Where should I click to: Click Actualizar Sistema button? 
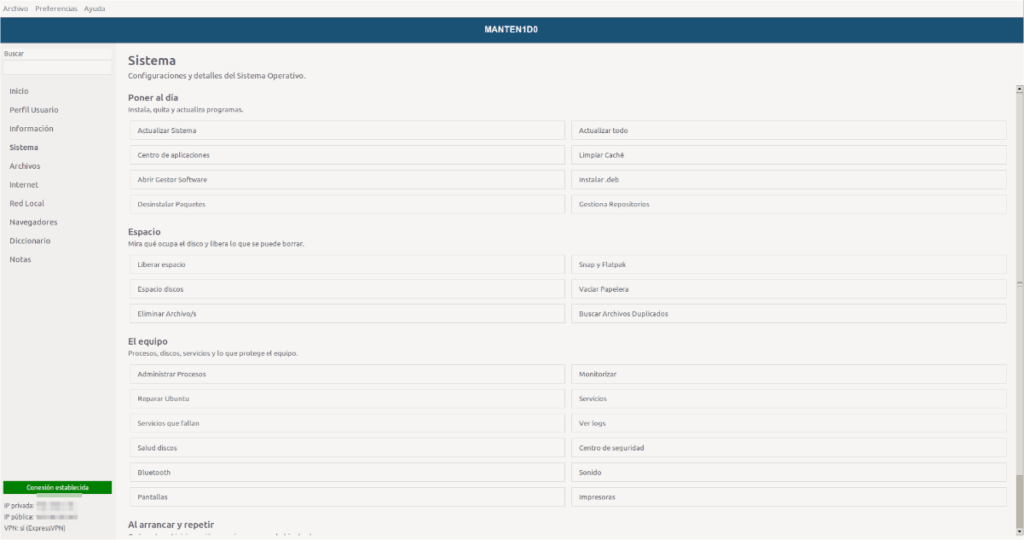click(347, 130)
